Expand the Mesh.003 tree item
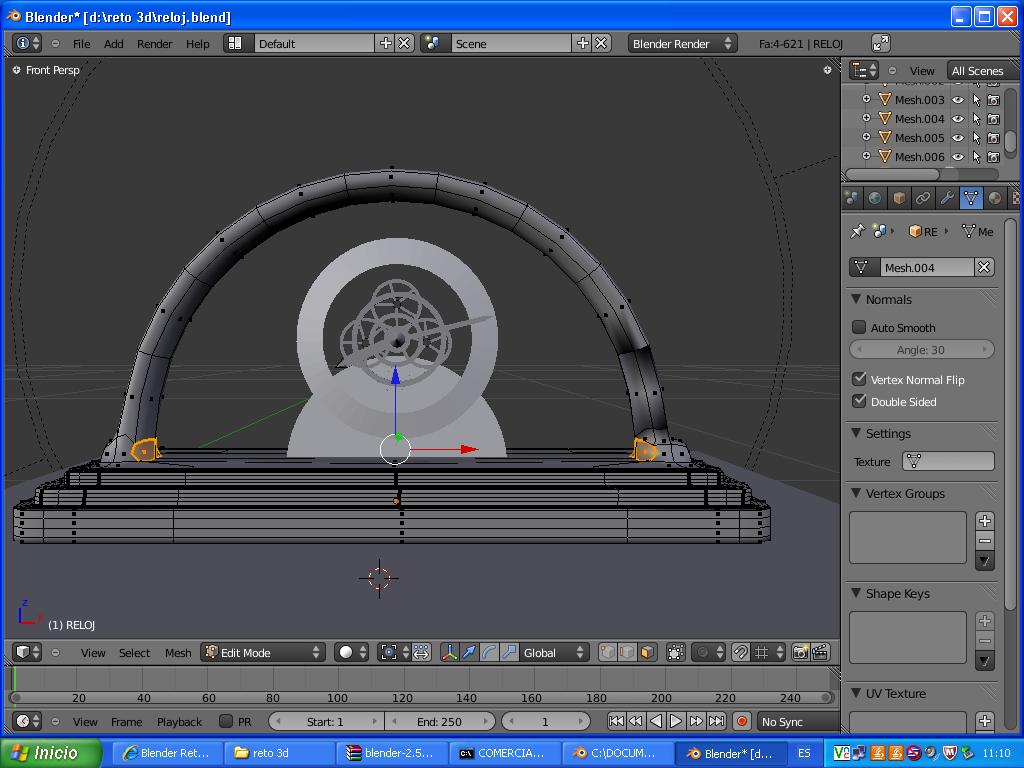This screenshot has height=768, width=1024. 866,99
